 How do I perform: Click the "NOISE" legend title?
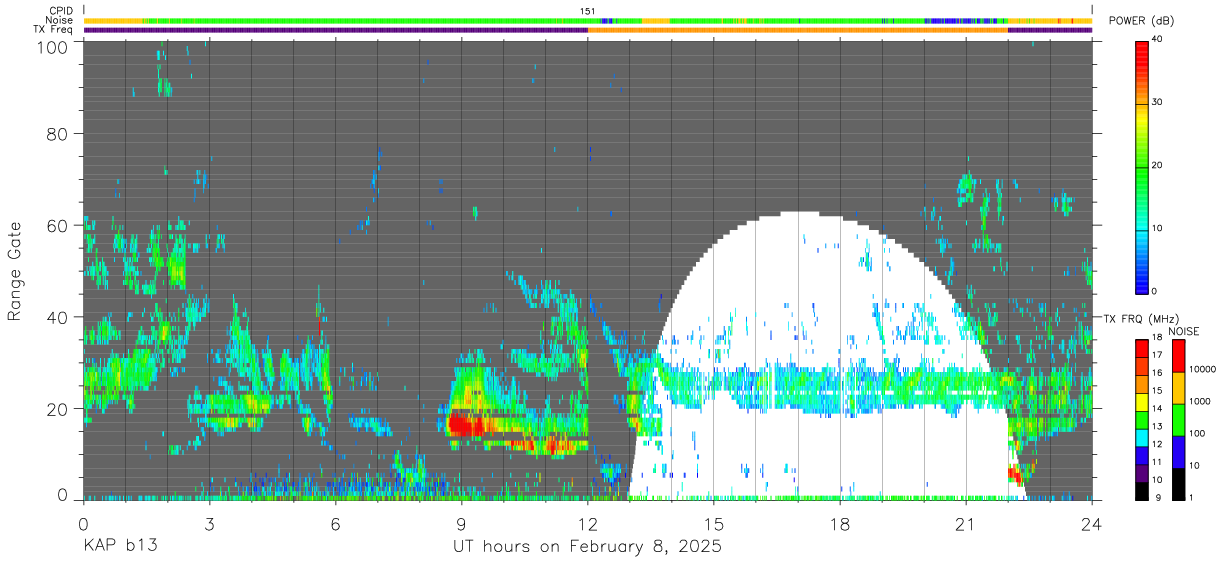[1184, 331]
